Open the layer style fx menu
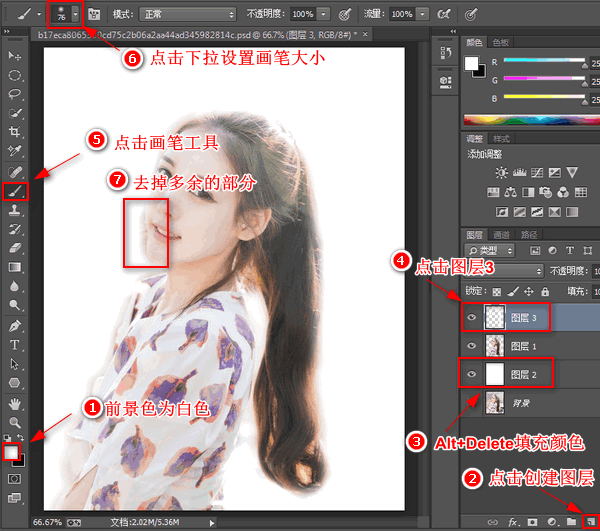This screenshot has width=600, height=531. point(513,521)
